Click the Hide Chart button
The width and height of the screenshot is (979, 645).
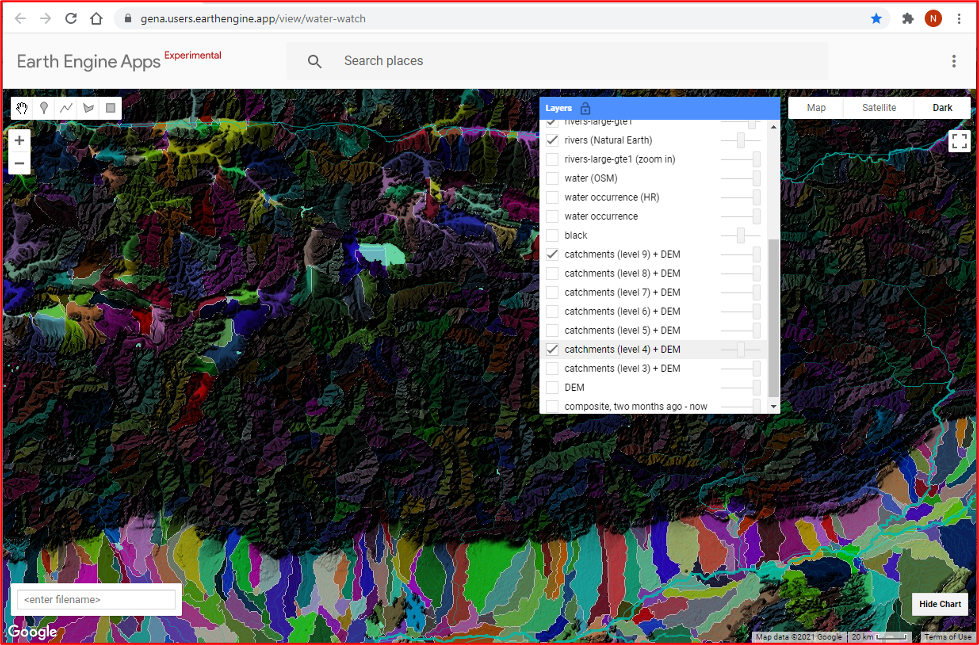pyautogui.click(x=940, y=604)
